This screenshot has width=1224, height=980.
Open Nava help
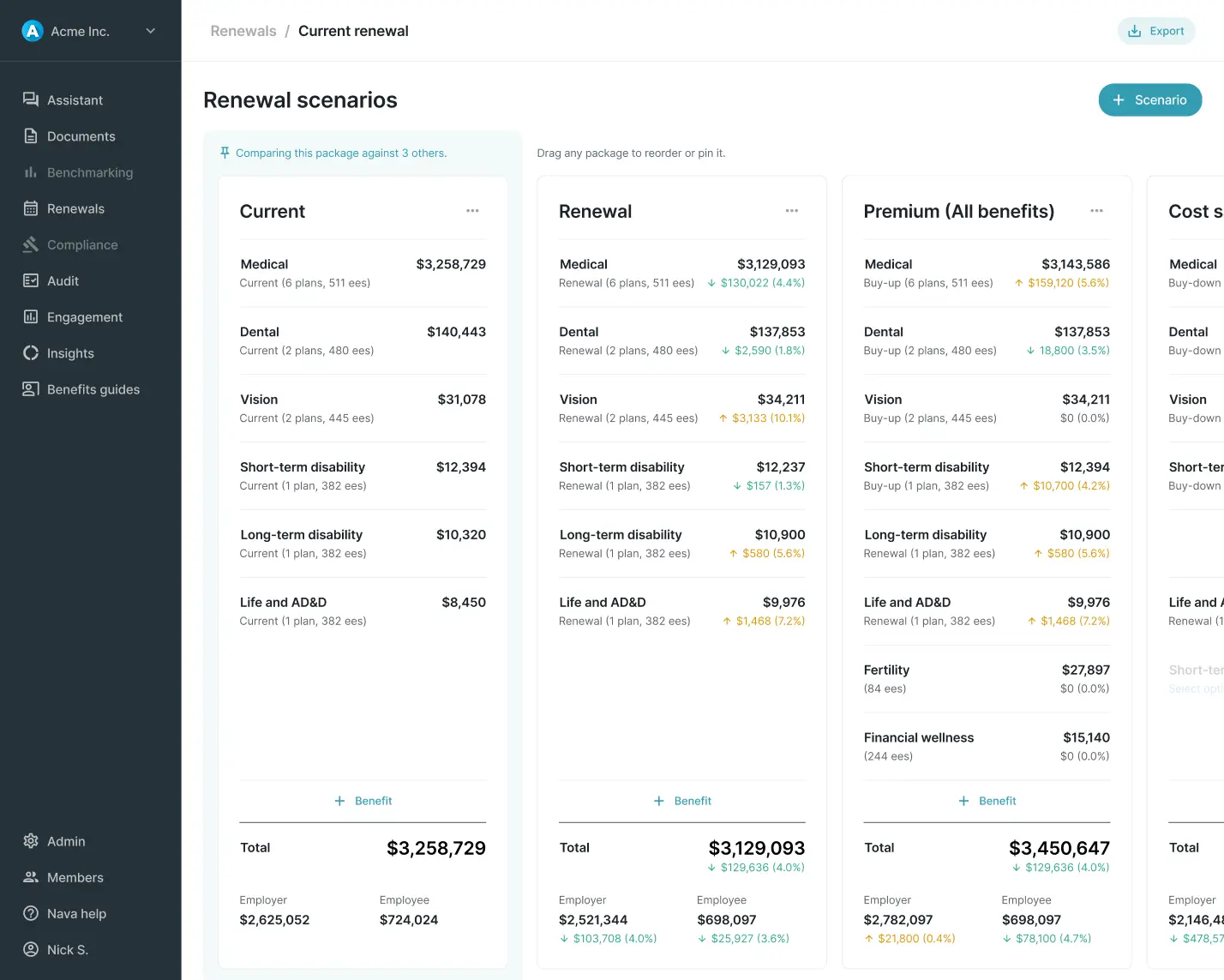tap(76, 913)
